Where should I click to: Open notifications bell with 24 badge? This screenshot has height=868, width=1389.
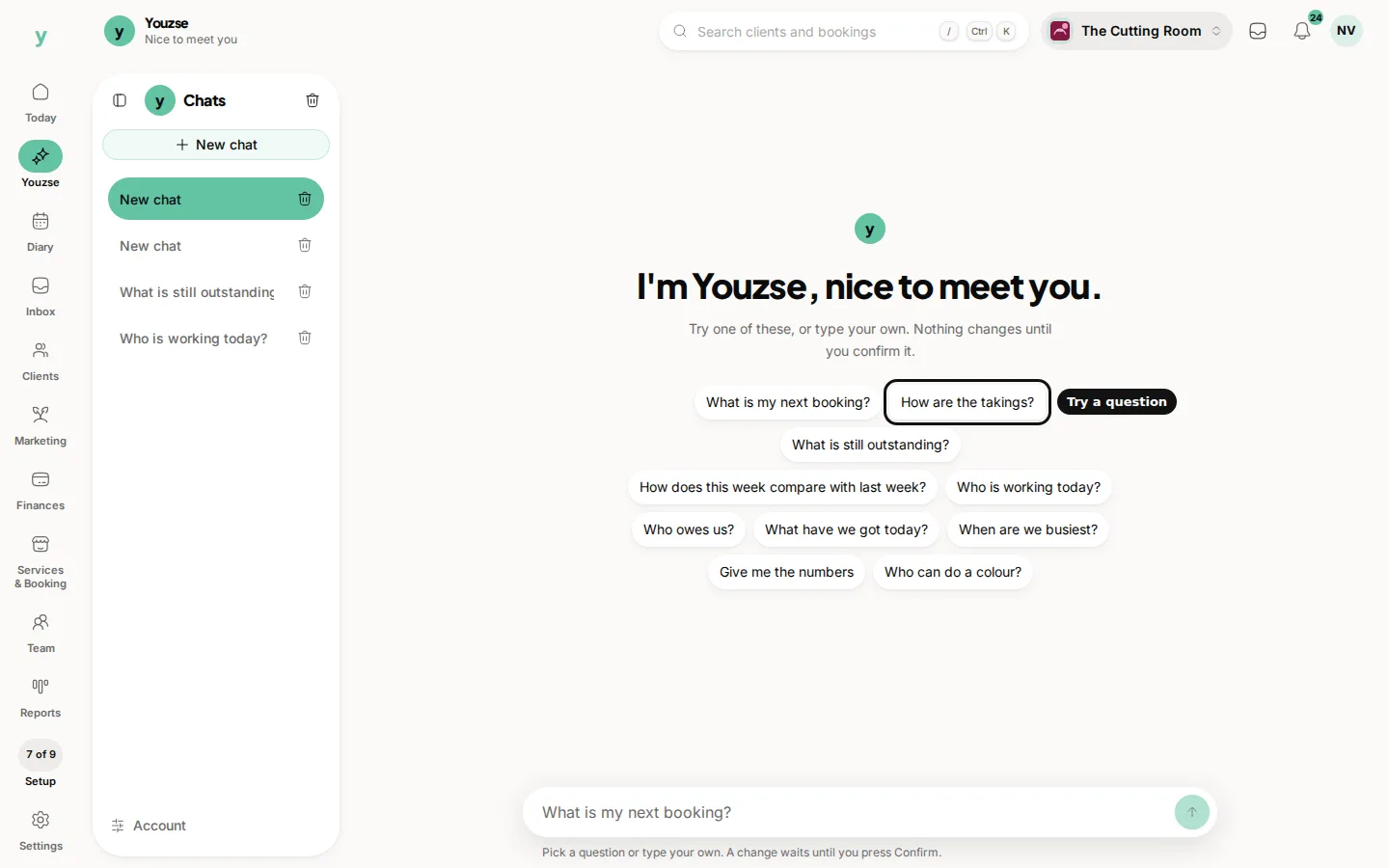pyautogui.click(x=1302, y=31)
